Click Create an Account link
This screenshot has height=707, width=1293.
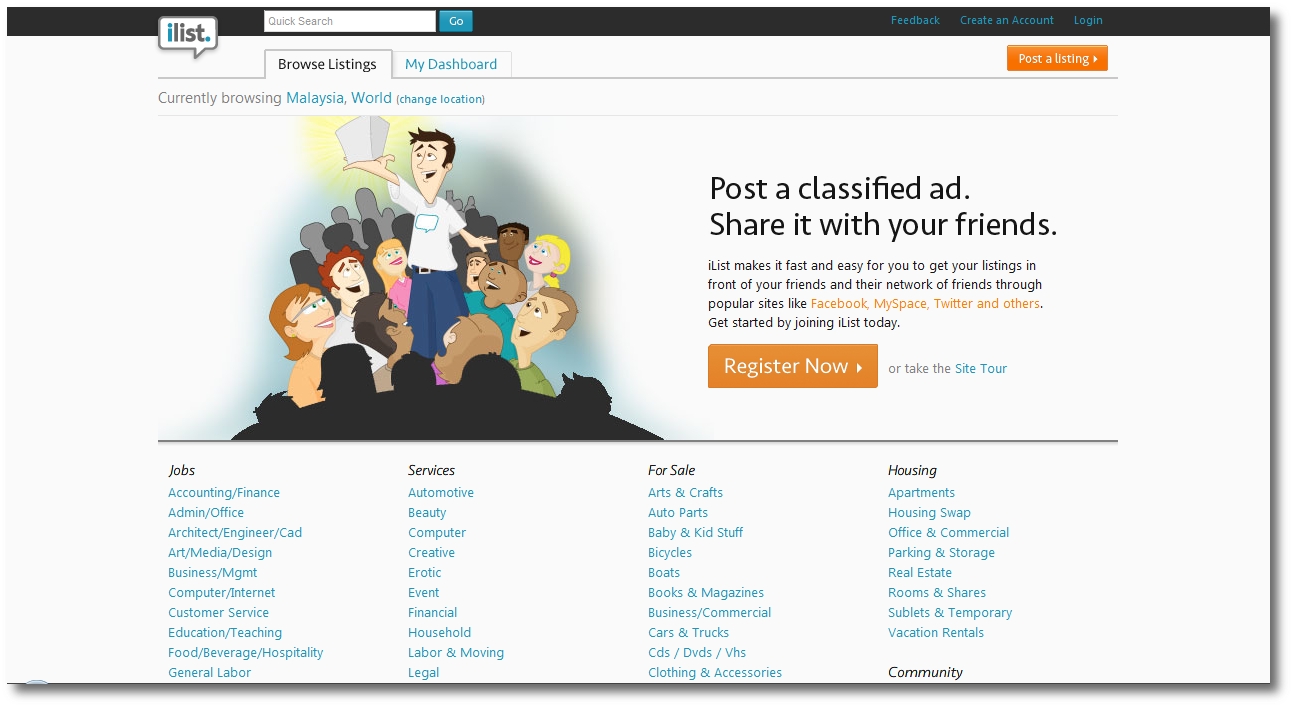click(1006, 20)
